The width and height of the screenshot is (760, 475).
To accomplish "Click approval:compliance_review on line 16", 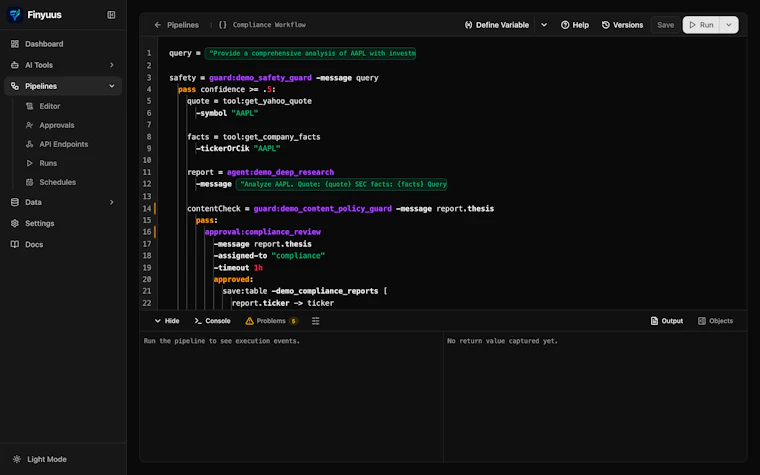I will [263, 232].
